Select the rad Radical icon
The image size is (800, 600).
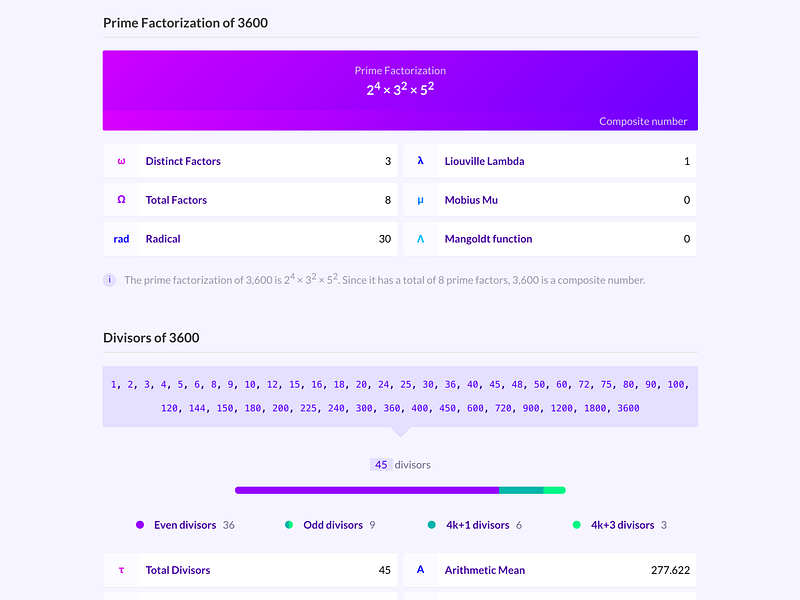point(121,238)
